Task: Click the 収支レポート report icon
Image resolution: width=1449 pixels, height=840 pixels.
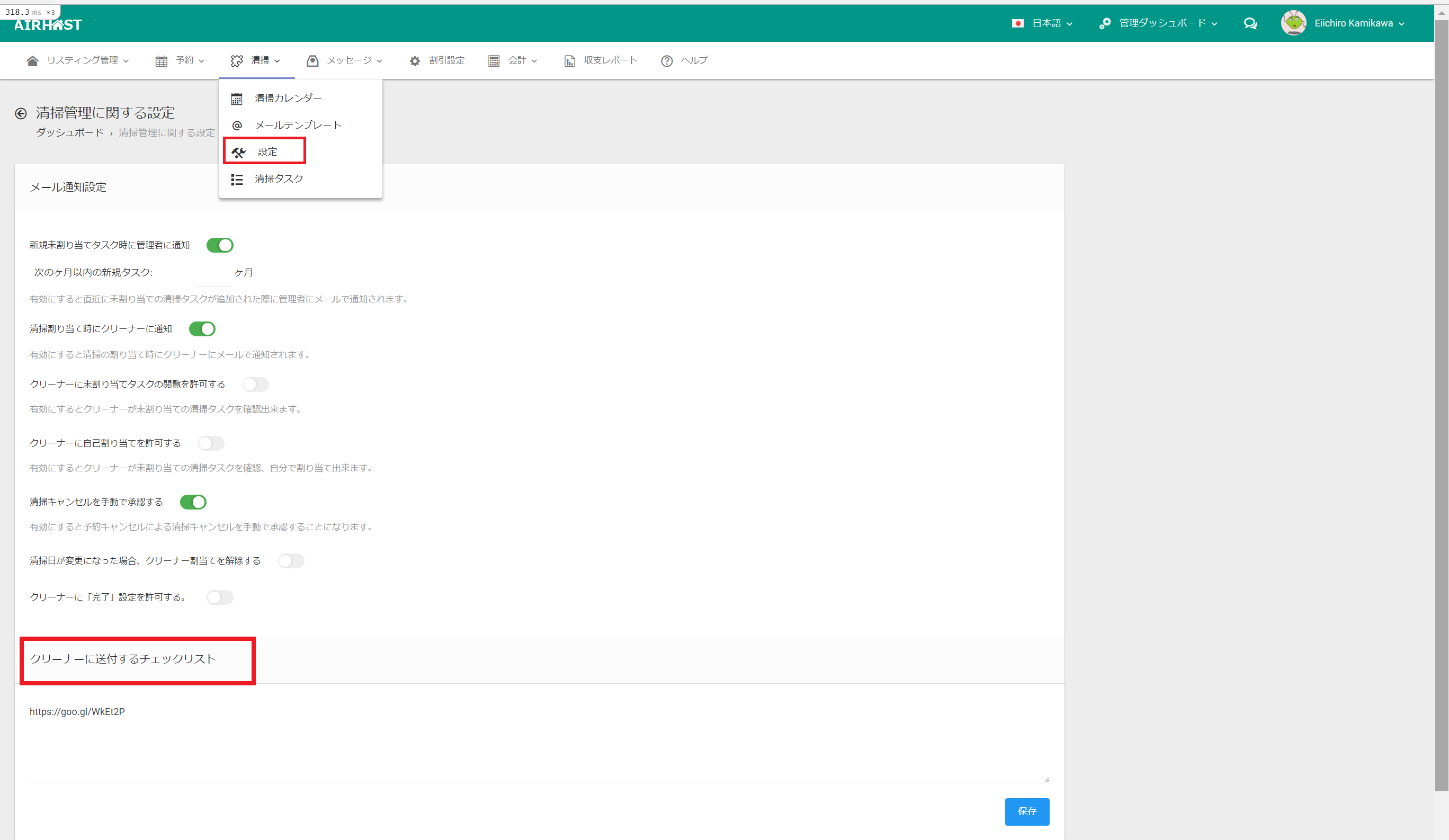Action: click(569, 61)
